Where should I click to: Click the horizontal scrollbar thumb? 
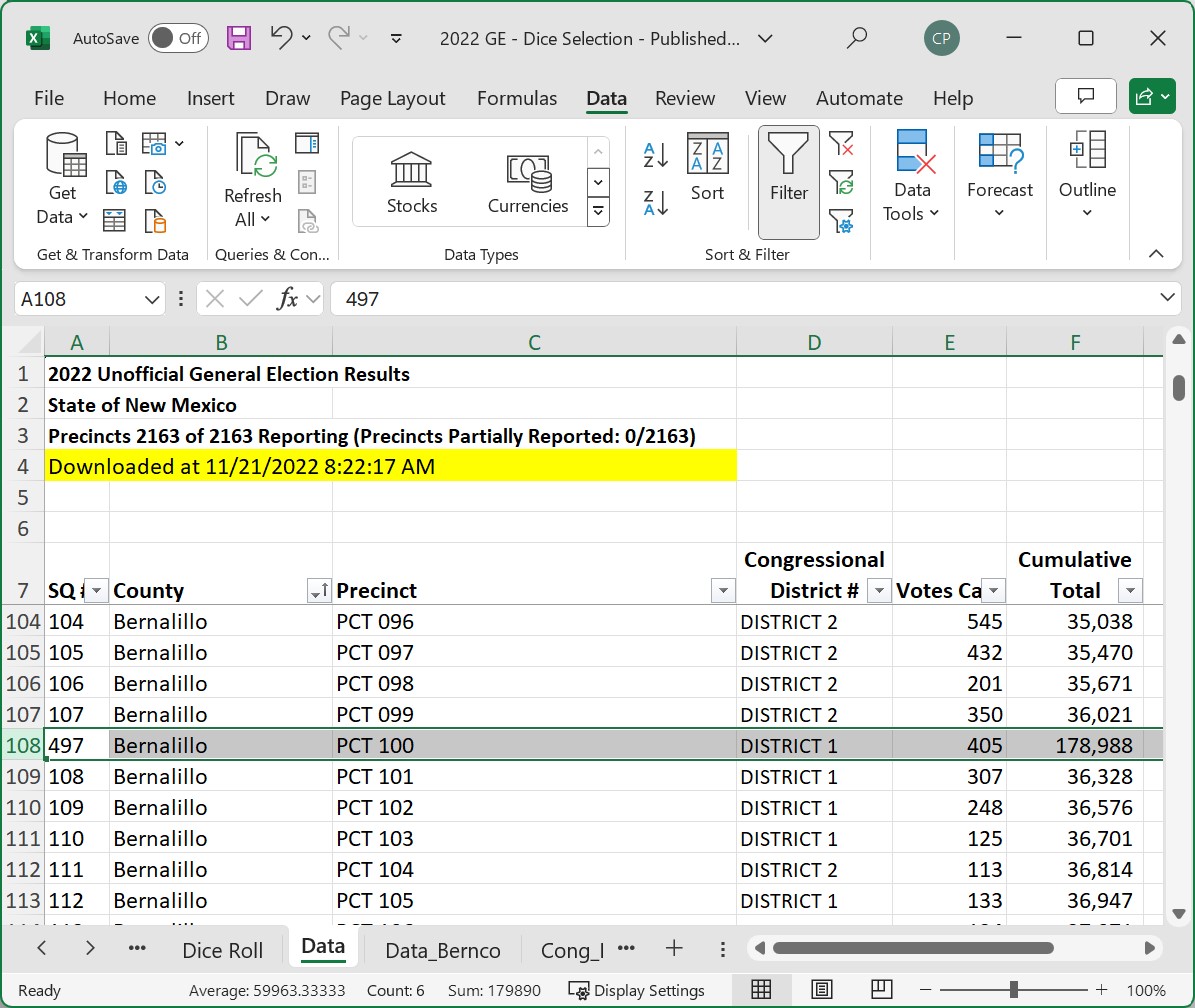(913, 948)
